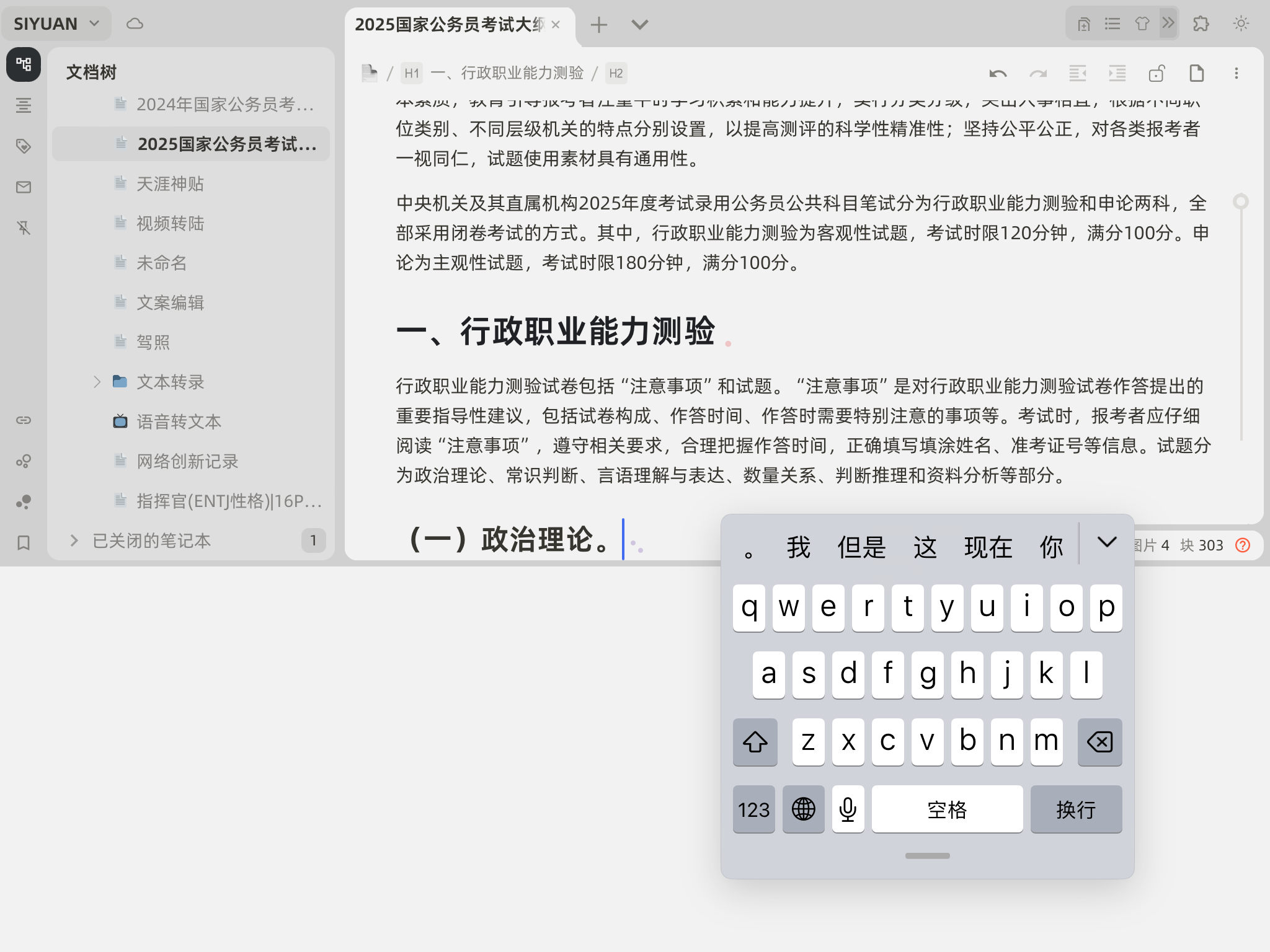The width and height of the screenshot is (1270, 952).
Task: Open the plugins puzzle icon
Action: (x=1201, y=24)
